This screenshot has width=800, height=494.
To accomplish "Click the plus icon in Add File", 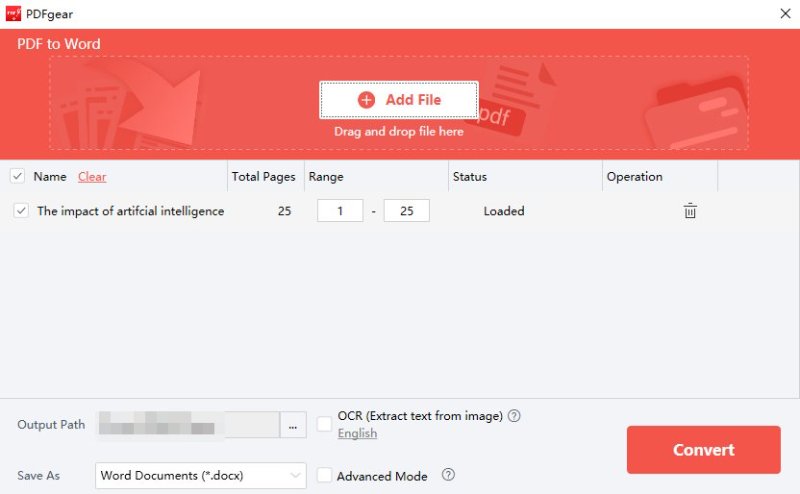I will (366, 100).
